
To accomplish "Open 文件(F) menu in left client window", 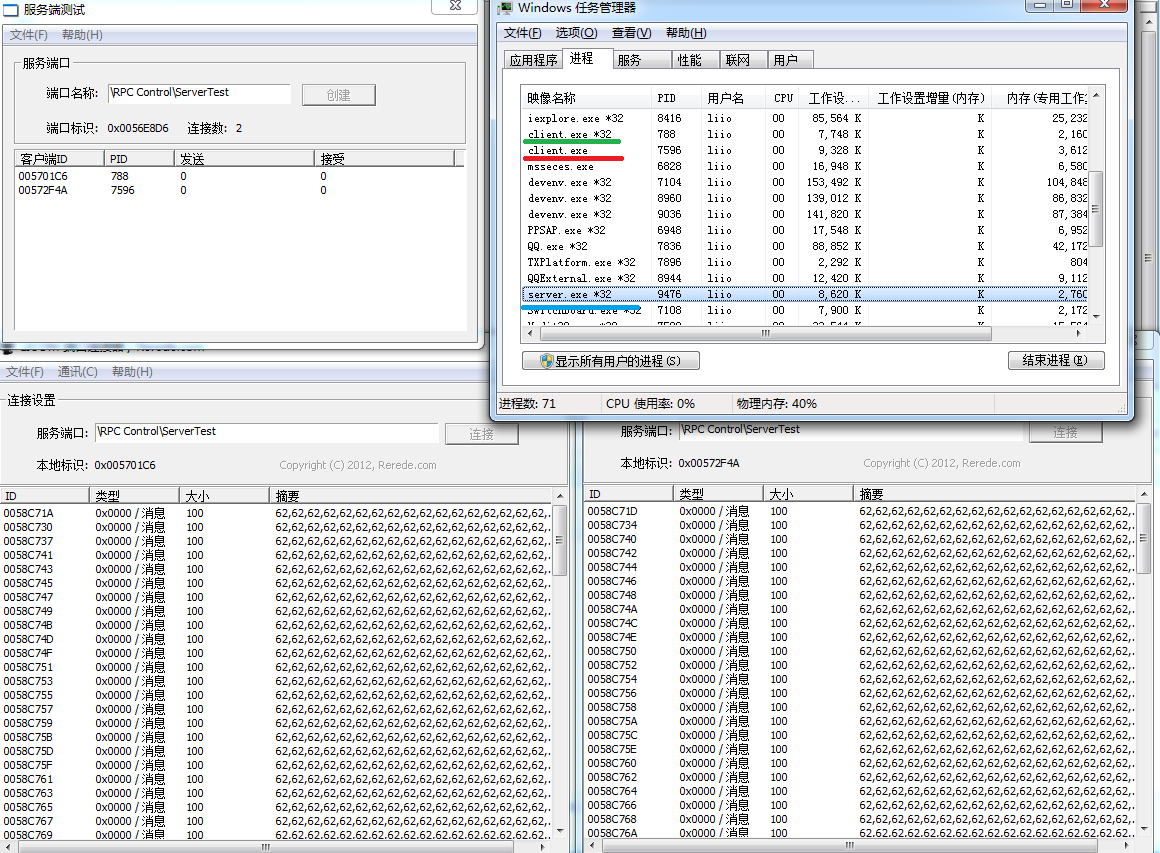I will pyautogui.click(x=25, y=371).
